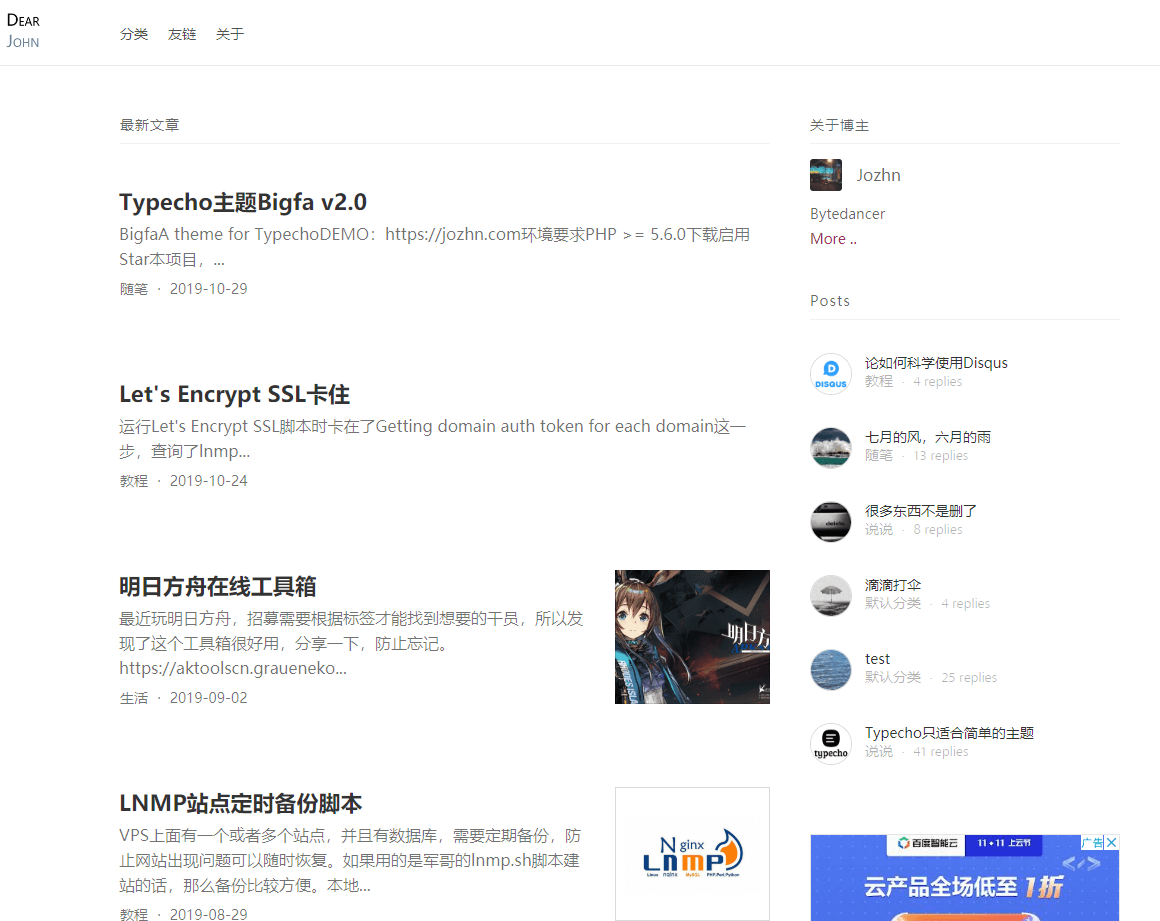Click the Dear John site logo
1160x921 pixels.
coord(24,30)
